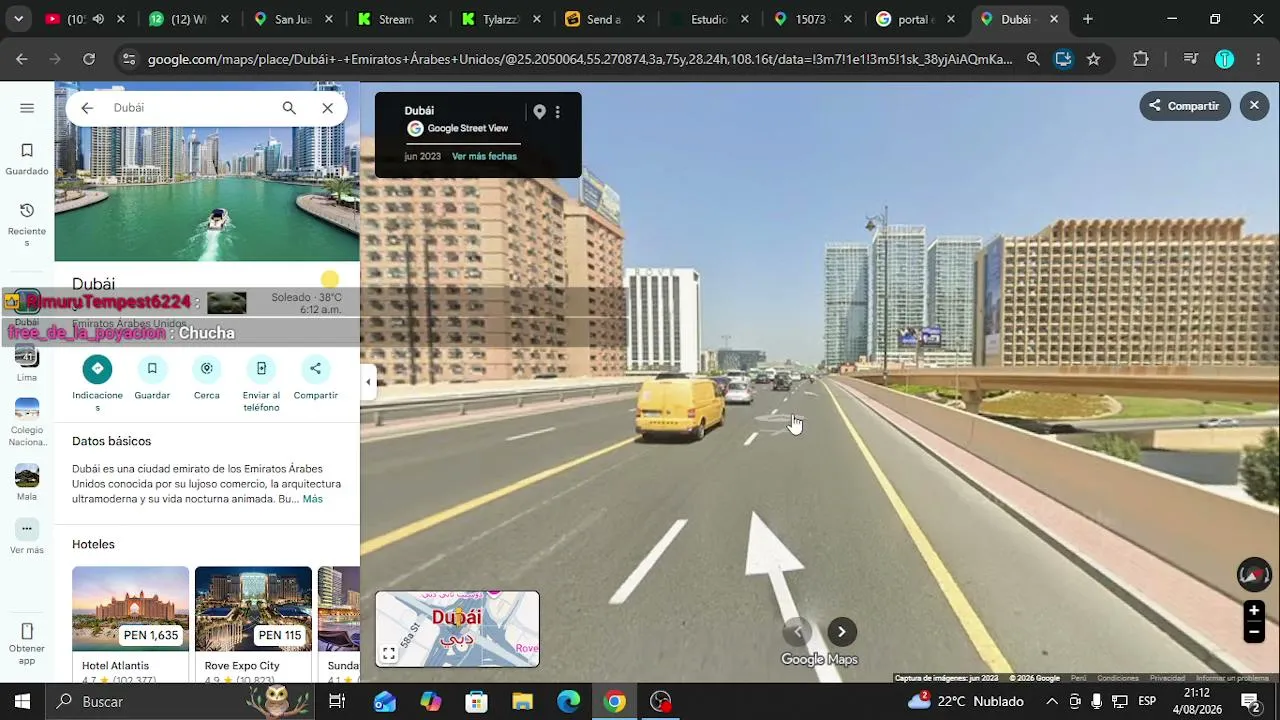
Task: Reload the current page
Action: coord(89,59)
